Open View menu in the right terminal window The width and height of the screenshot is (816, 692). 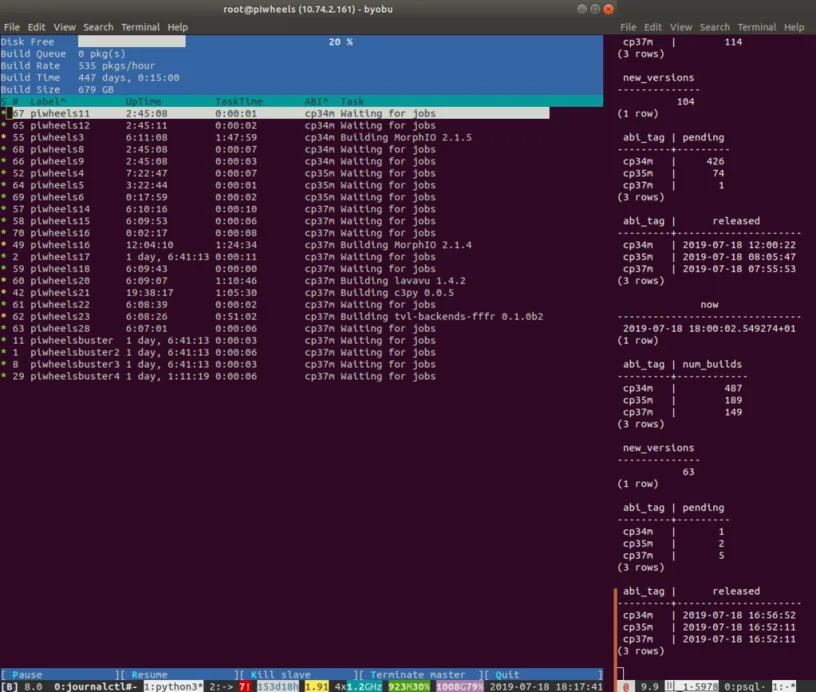681,27
